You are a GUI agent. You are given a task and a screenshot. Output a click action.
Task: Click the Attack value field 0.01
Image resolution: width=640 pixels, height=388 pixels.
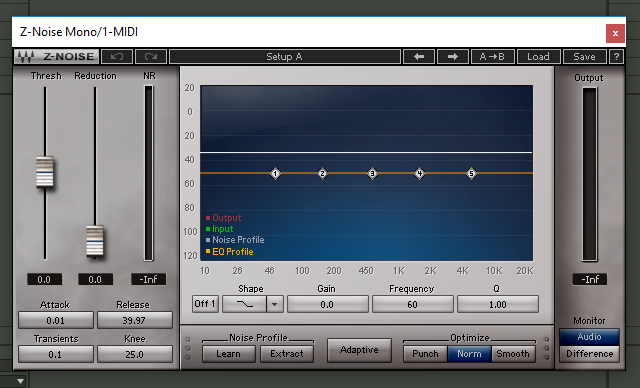pyautogui.click(x=56, y=320)
